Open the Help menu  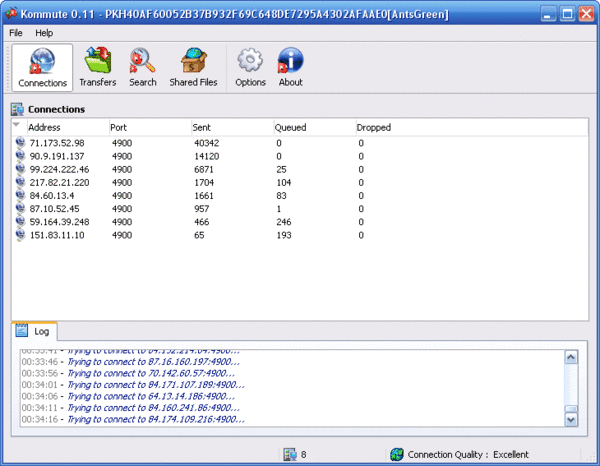pos(44,33)
